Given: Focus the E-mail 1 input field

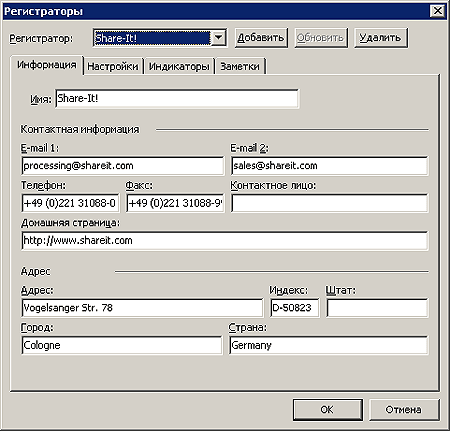Looking at the screenshot, I should (x=122, y=166).
